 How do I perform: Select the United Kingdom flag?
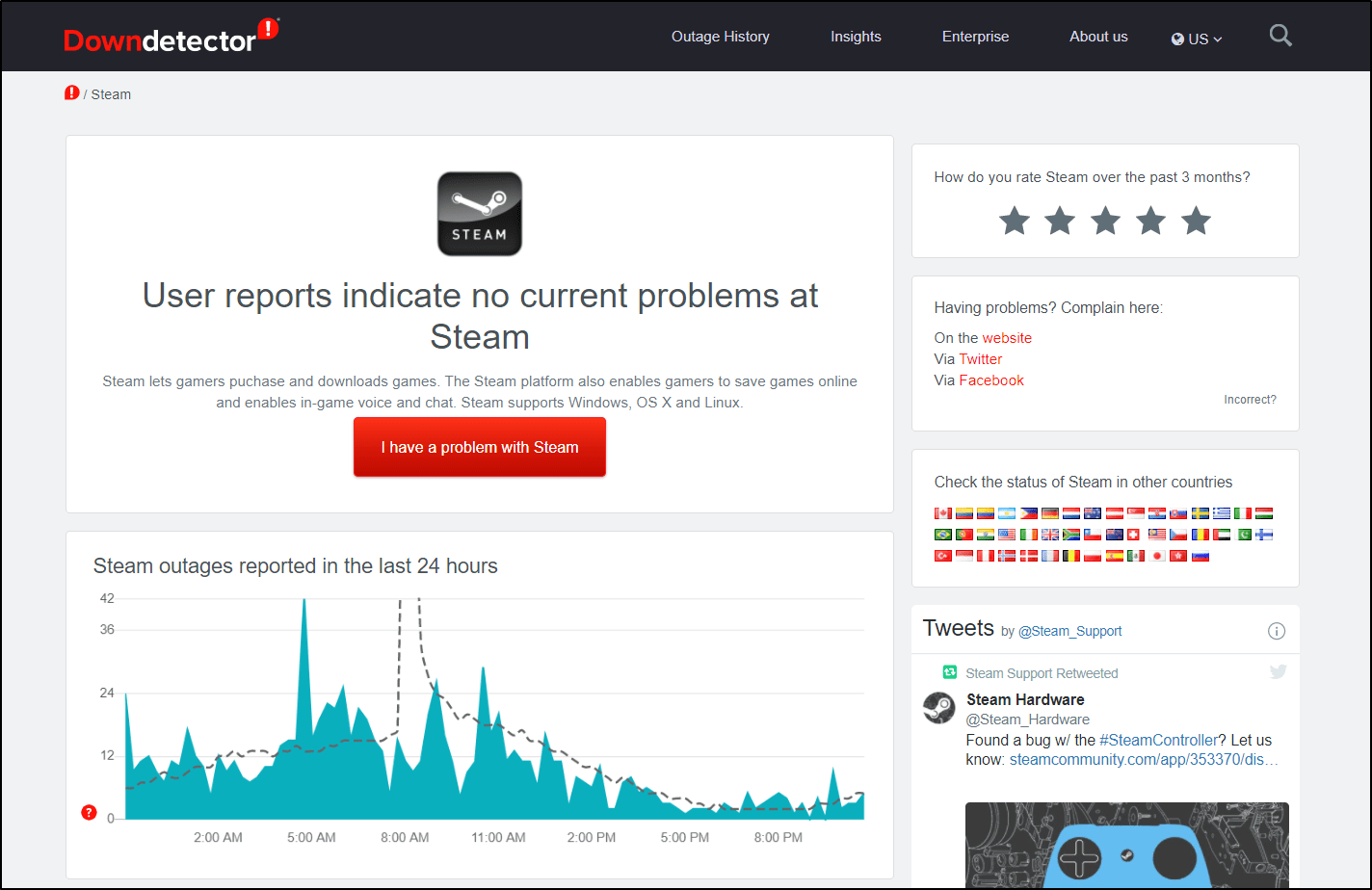click(1050, 535)
